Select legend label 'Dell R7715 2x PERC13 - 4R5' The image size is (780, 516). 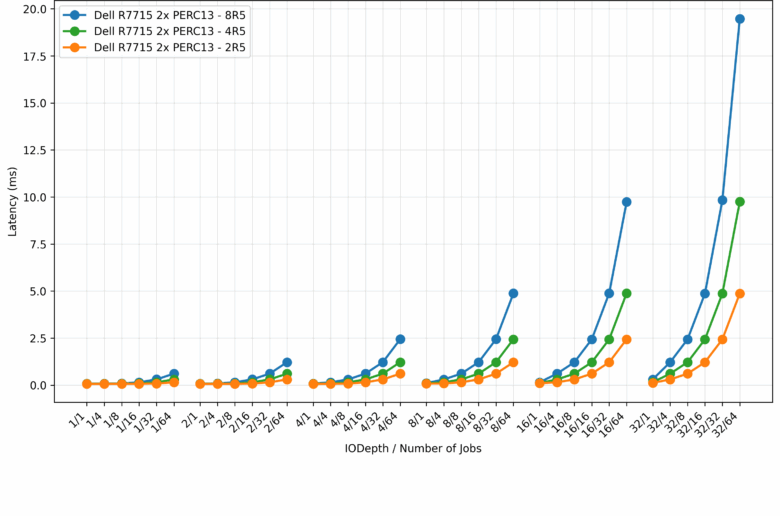pos(169,31)
